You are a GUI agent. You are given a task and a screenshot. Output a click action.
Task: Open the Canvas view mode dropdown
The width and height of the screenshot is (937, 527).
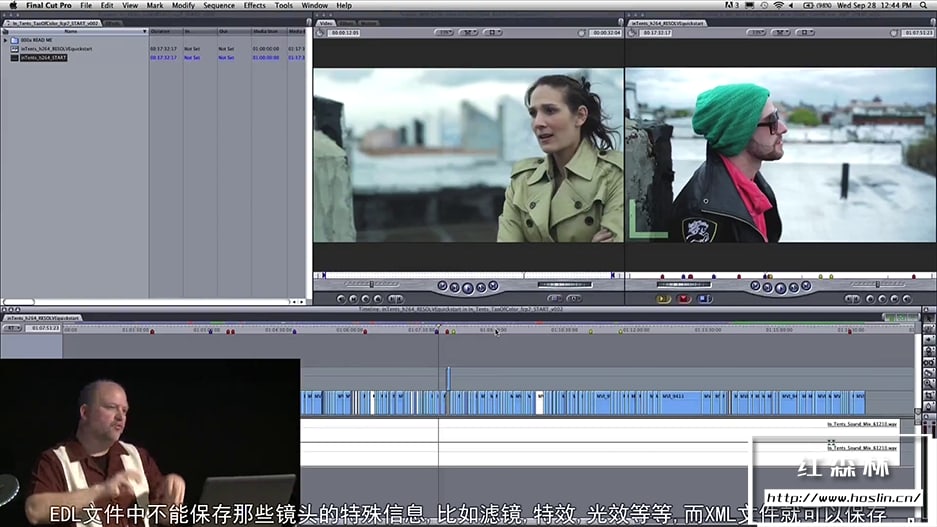(x=805, y=32)
